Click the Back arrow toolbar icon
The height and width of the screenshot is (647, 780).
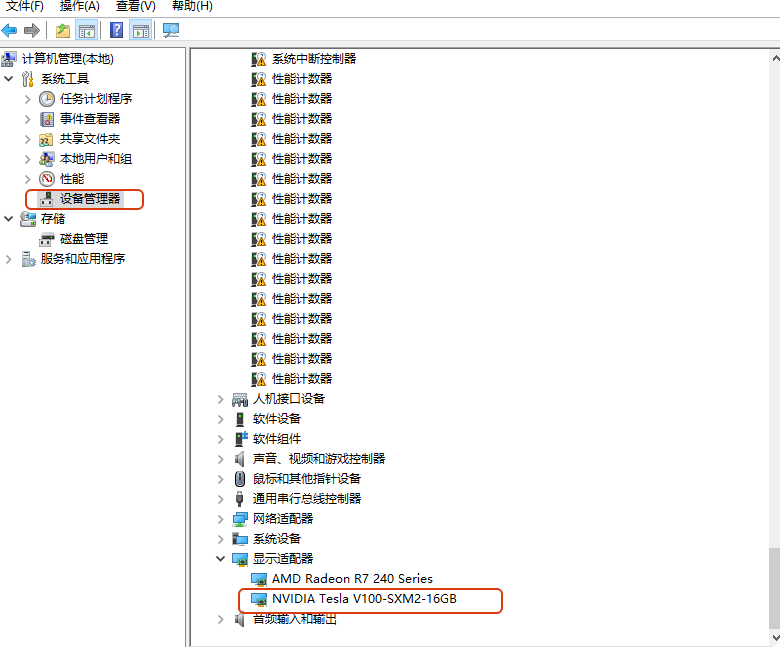[x=10, y=30]
